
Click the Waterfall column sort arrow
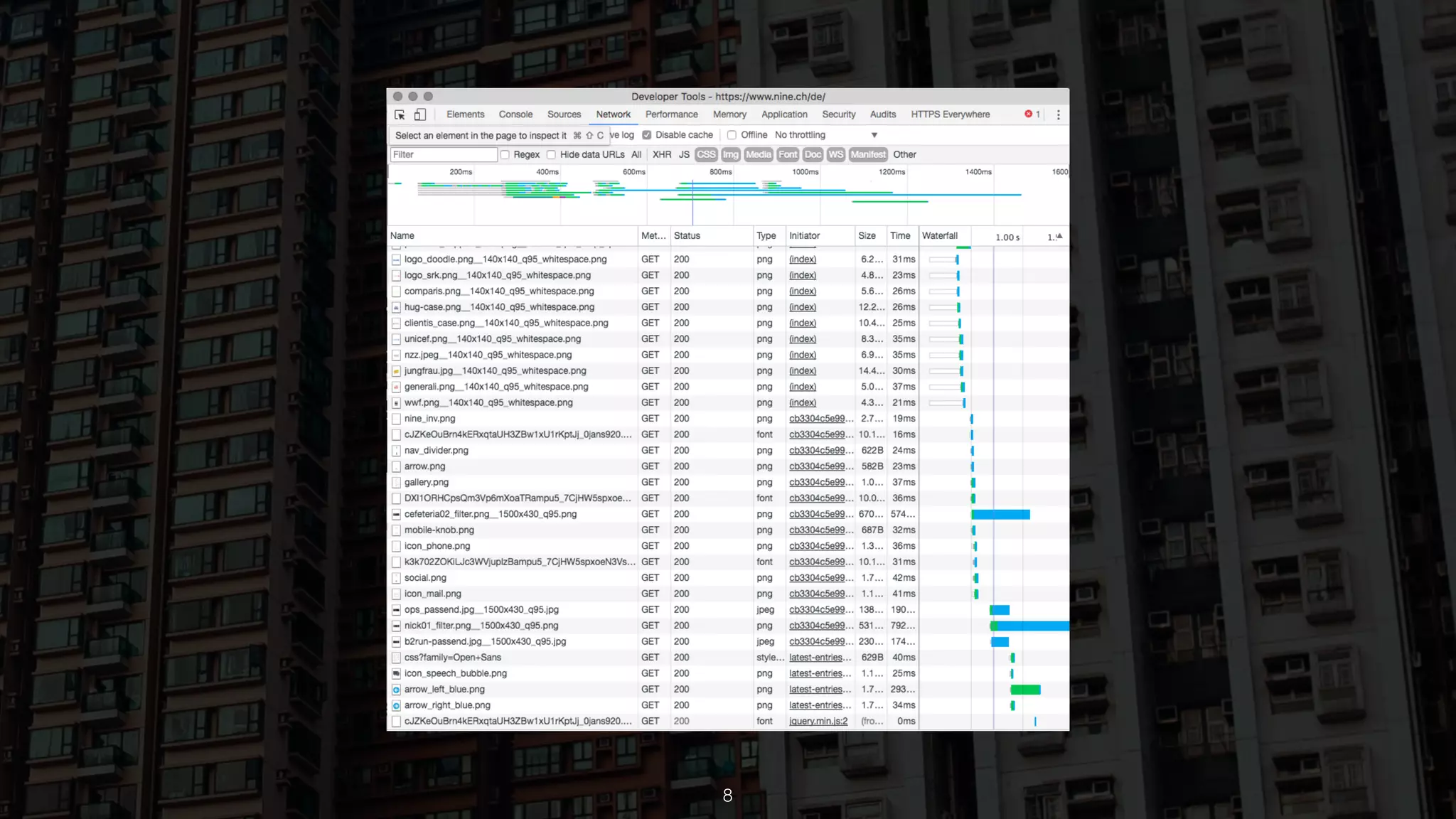tap(1059, 236)
